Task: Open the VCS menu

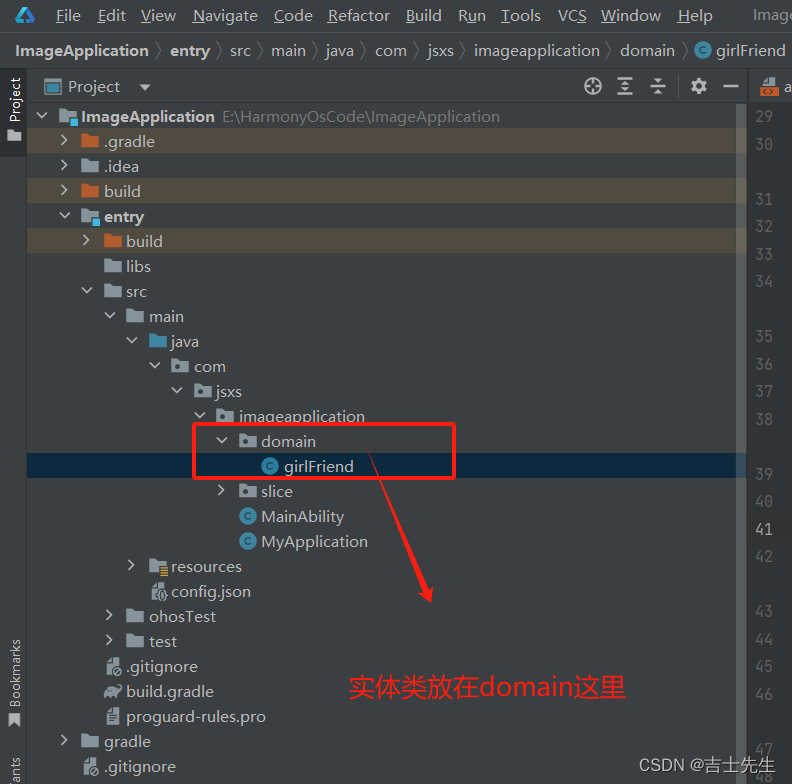Action: [572, 16]
